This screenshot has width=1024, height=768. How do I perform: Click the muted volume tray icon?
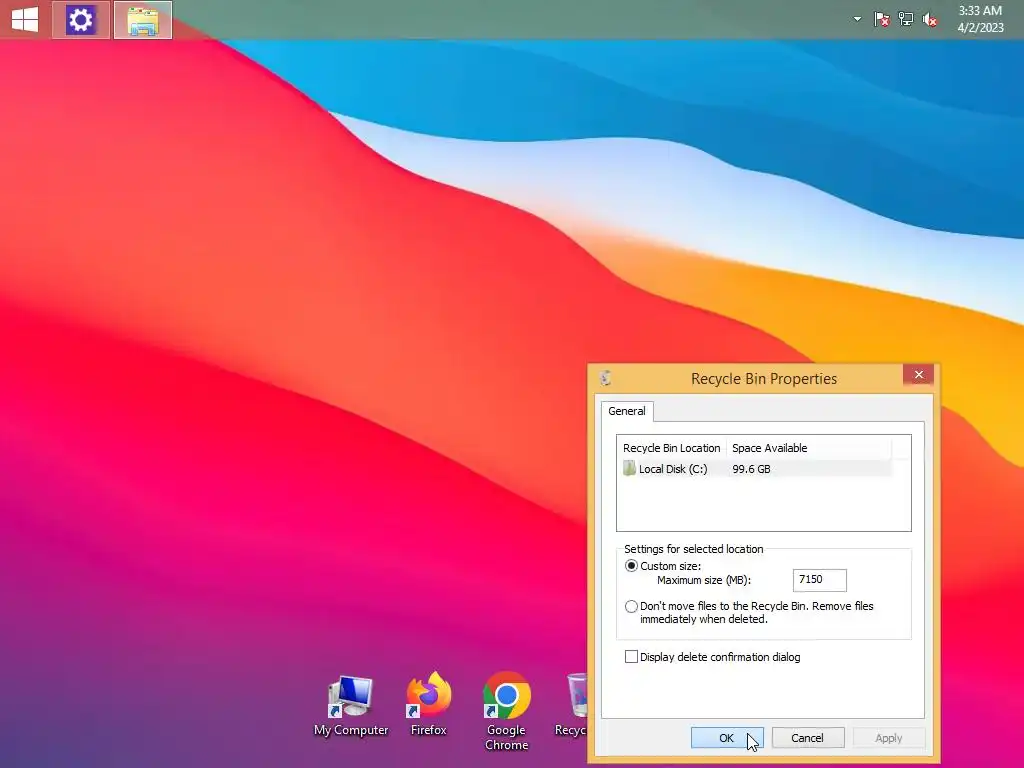pos(929,20)
